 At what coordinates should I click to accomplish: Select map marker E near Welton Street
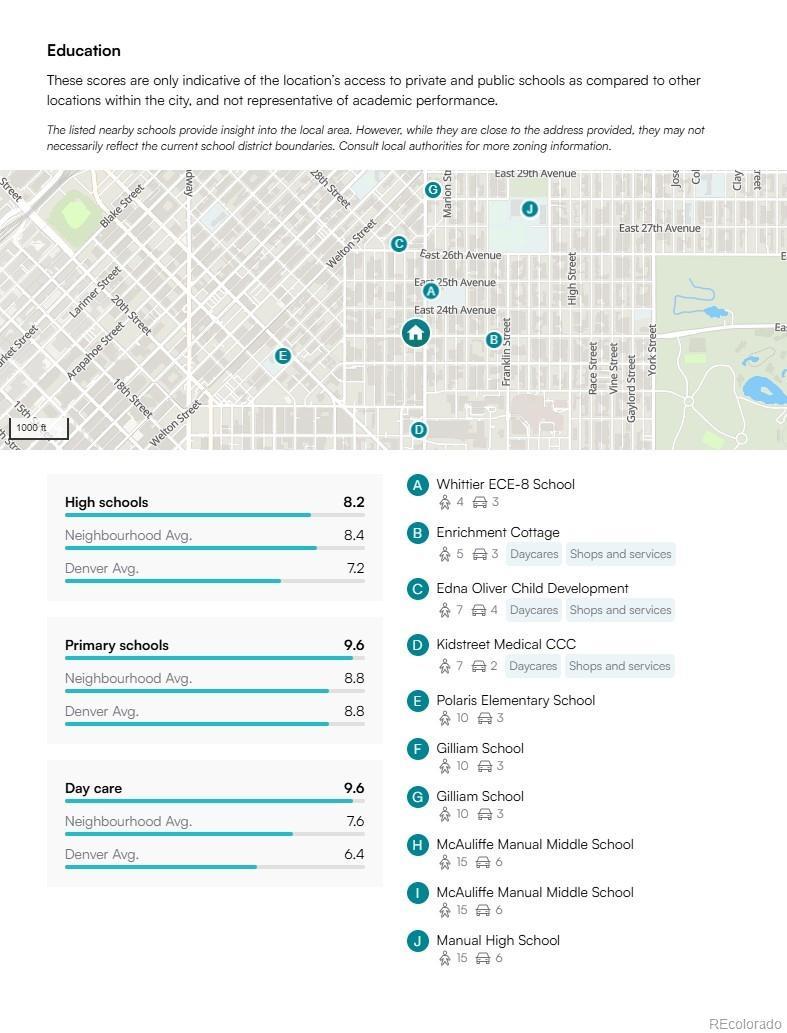(x=283, y=356)
